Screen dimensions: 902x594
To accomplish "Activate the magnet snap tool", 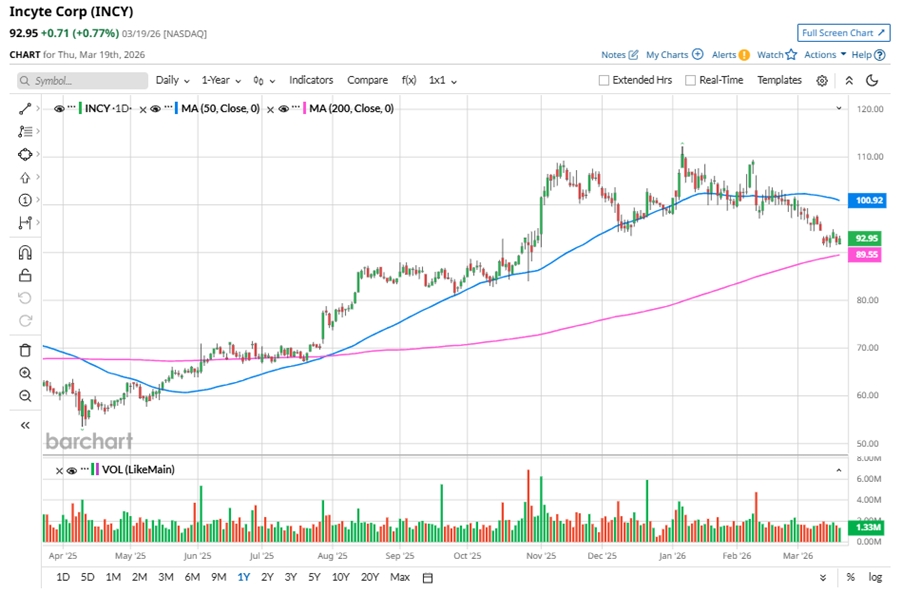I will pyautogui.click(x=25, y=252).
